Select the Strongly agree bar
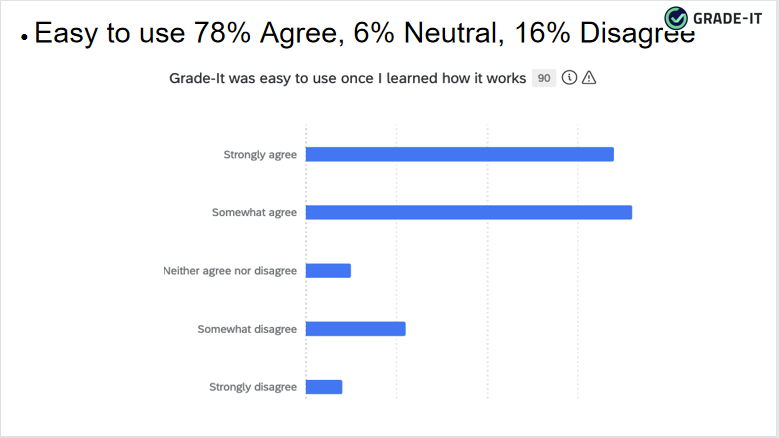The image size is (779, 438). (459, 154)
